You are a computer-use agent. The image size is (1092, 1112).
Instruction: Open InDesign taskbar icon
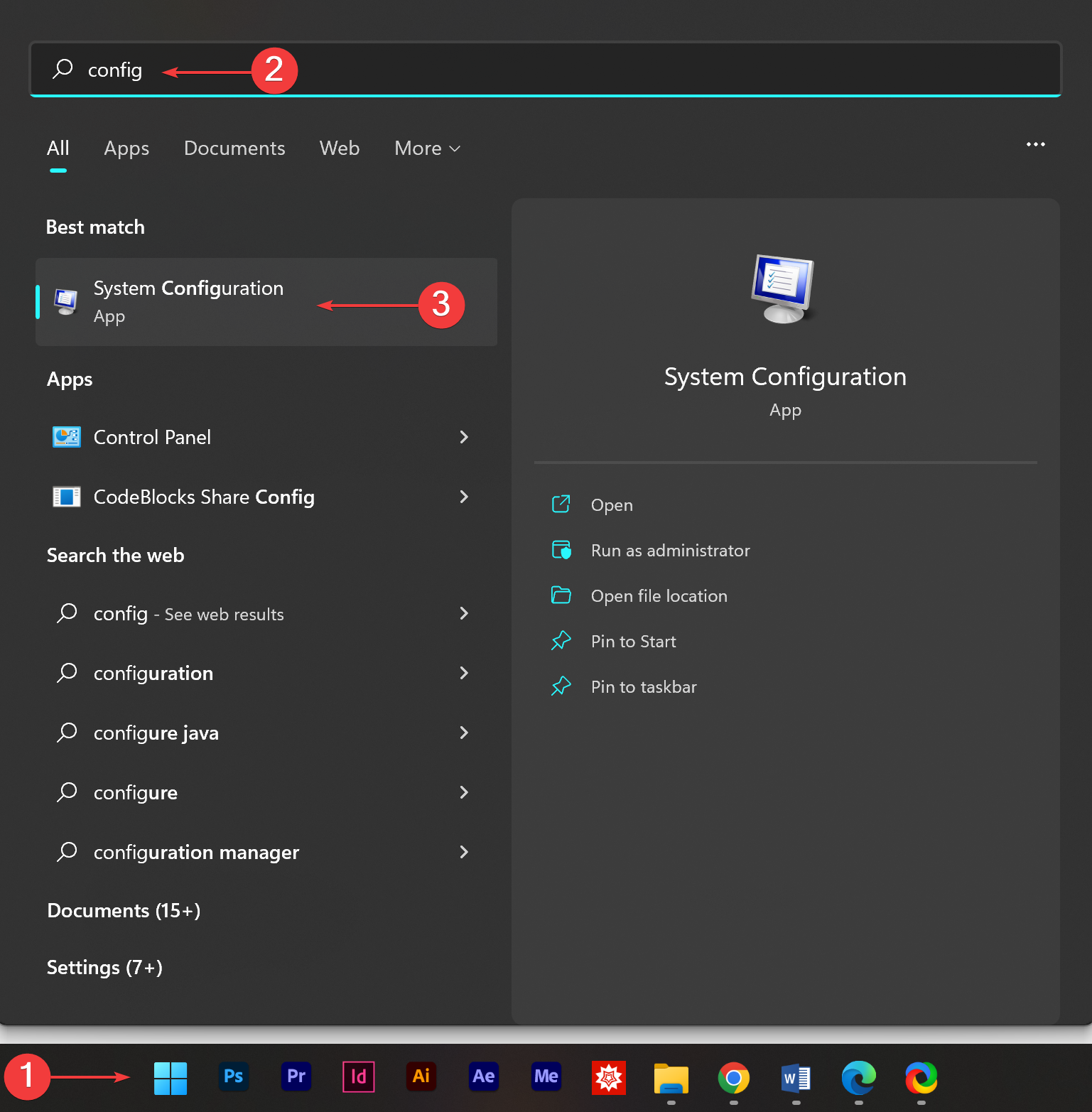[x=358, y=1077]
